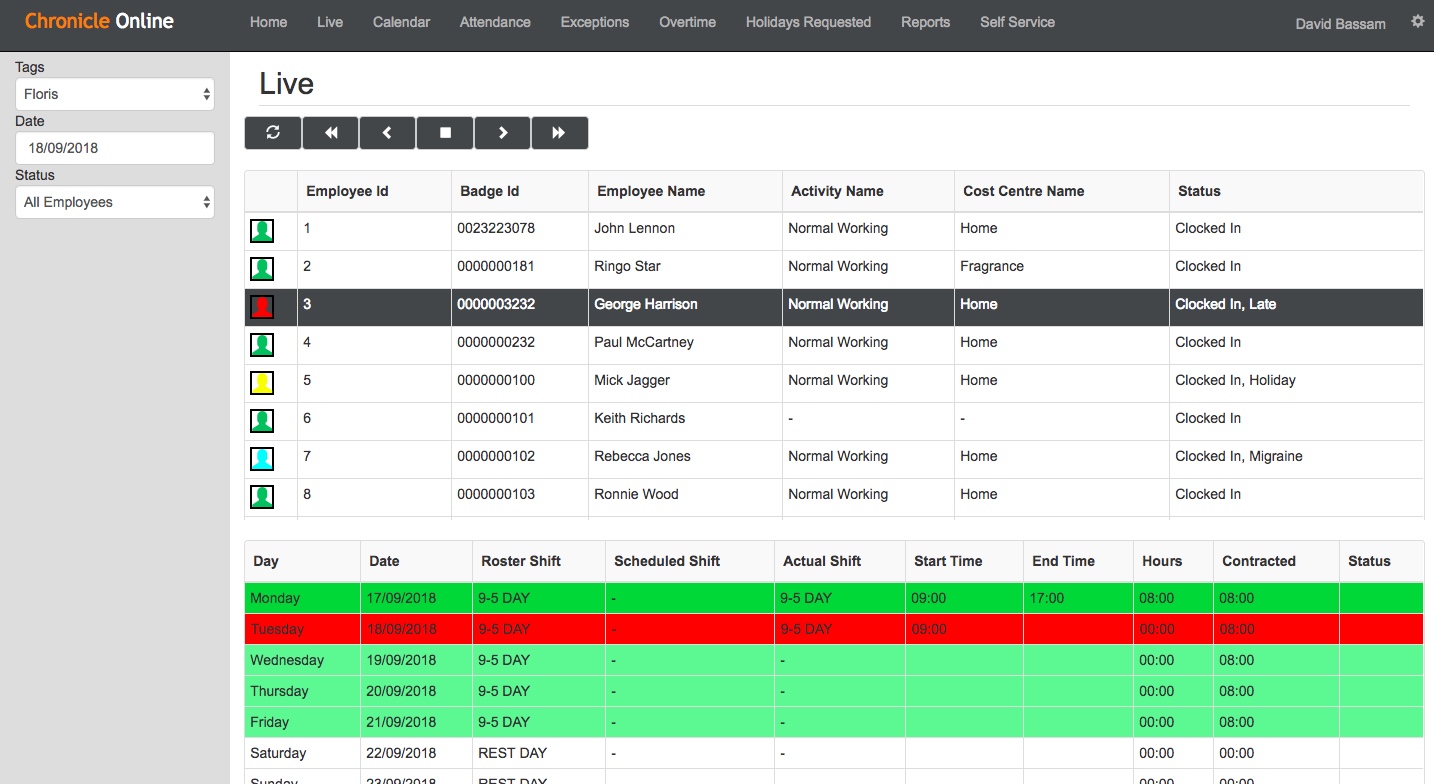Click the 17:00 end time cell
The image size is (1434, 784).
click(x=1078, y=598)
